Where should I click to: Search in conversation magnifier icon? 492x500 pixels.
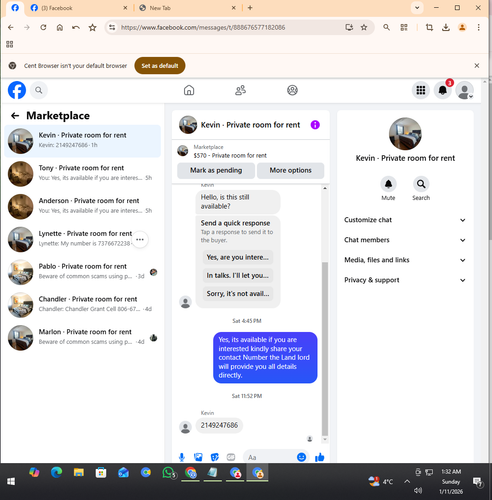pyautogui.click(x=421, y=184)
